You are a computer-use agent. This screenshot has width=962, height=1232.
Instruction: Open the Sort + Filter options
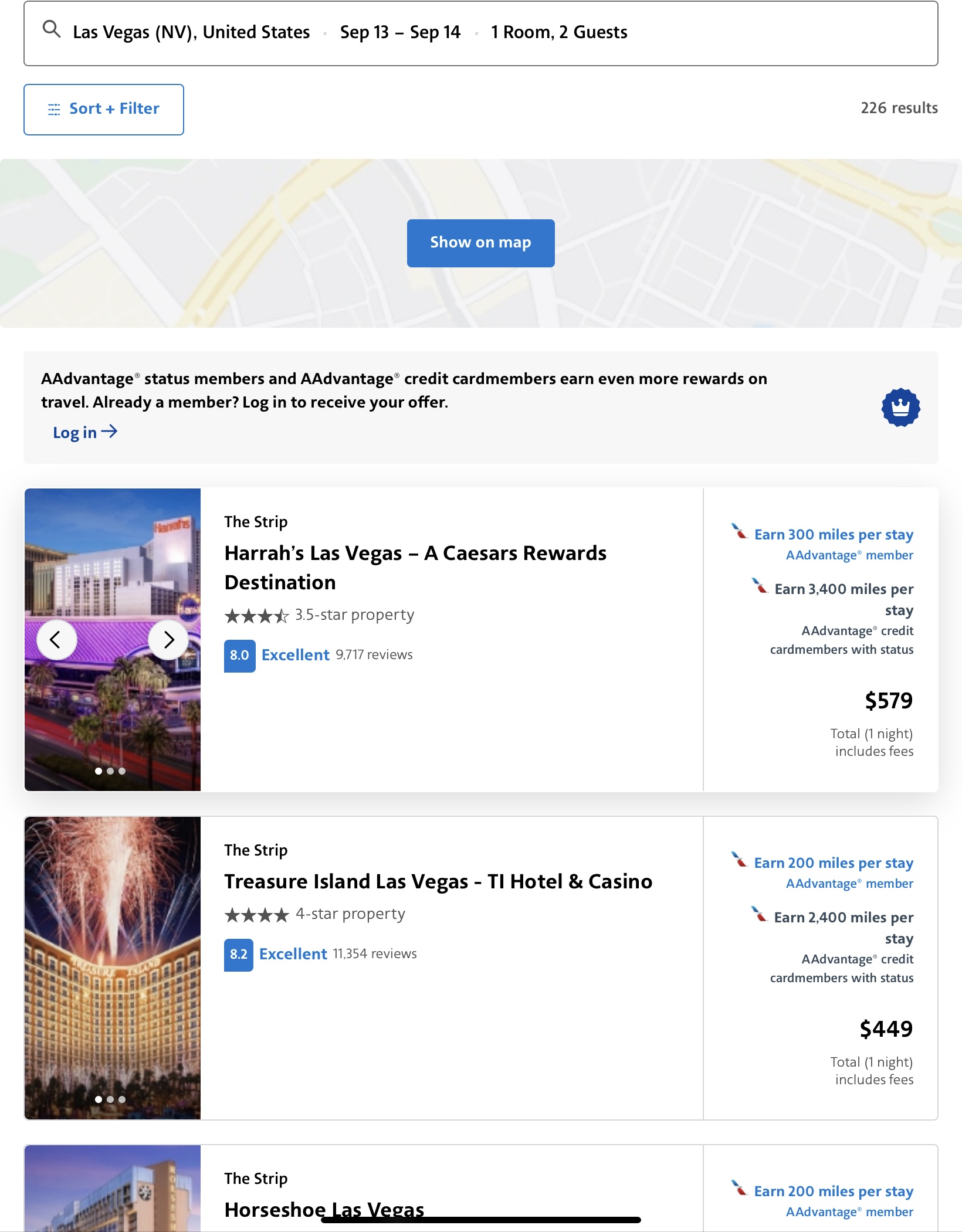pyautogui.click(x=104, y=109)
